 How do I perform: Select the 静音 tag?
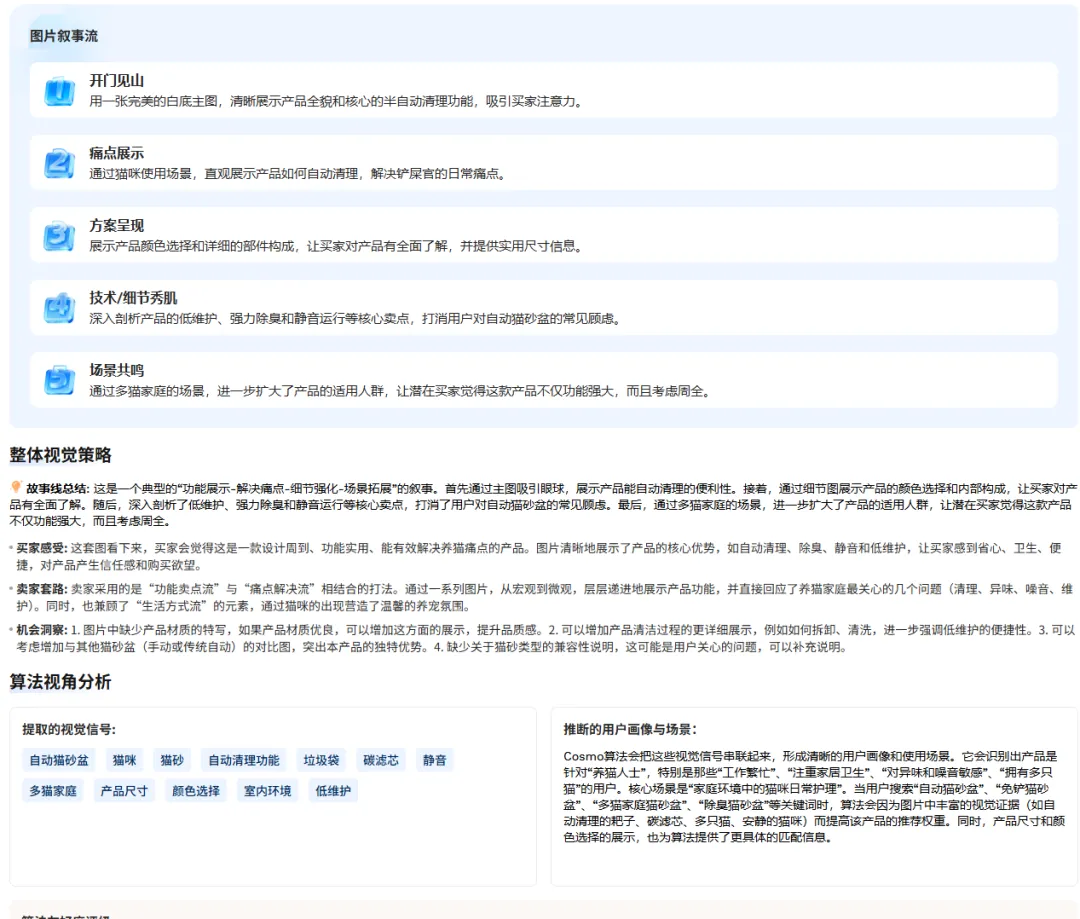(x=435, y=761)
